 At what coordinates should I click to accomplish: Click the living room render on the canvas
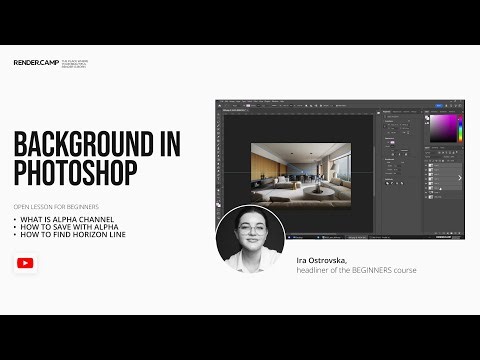point(301,176)
